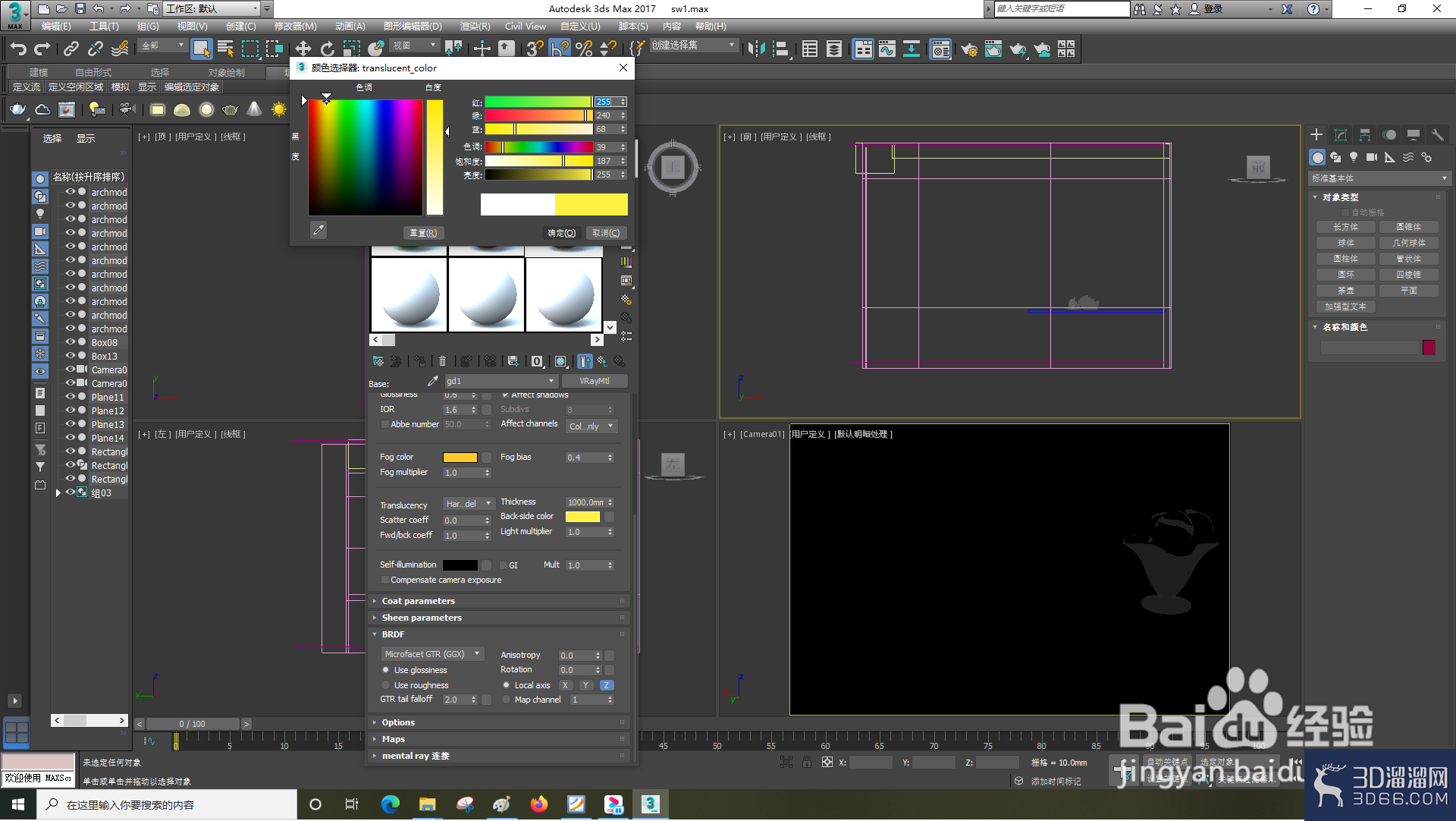Toggle the Angle Snap icon
1456x821 pixels.
click(x=560, y=49)
